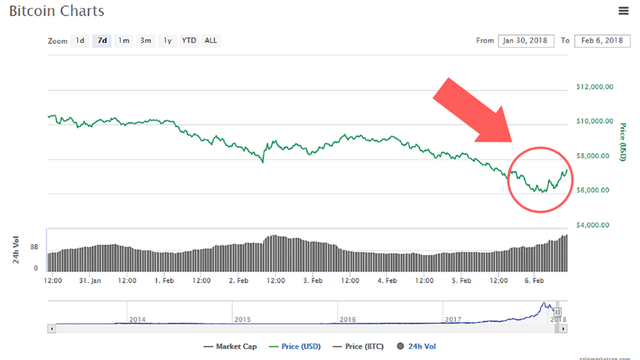Click the 8B volume axis label
This screenshot has width=640, height=360.
pyautogui.click(x=34, y=247)
